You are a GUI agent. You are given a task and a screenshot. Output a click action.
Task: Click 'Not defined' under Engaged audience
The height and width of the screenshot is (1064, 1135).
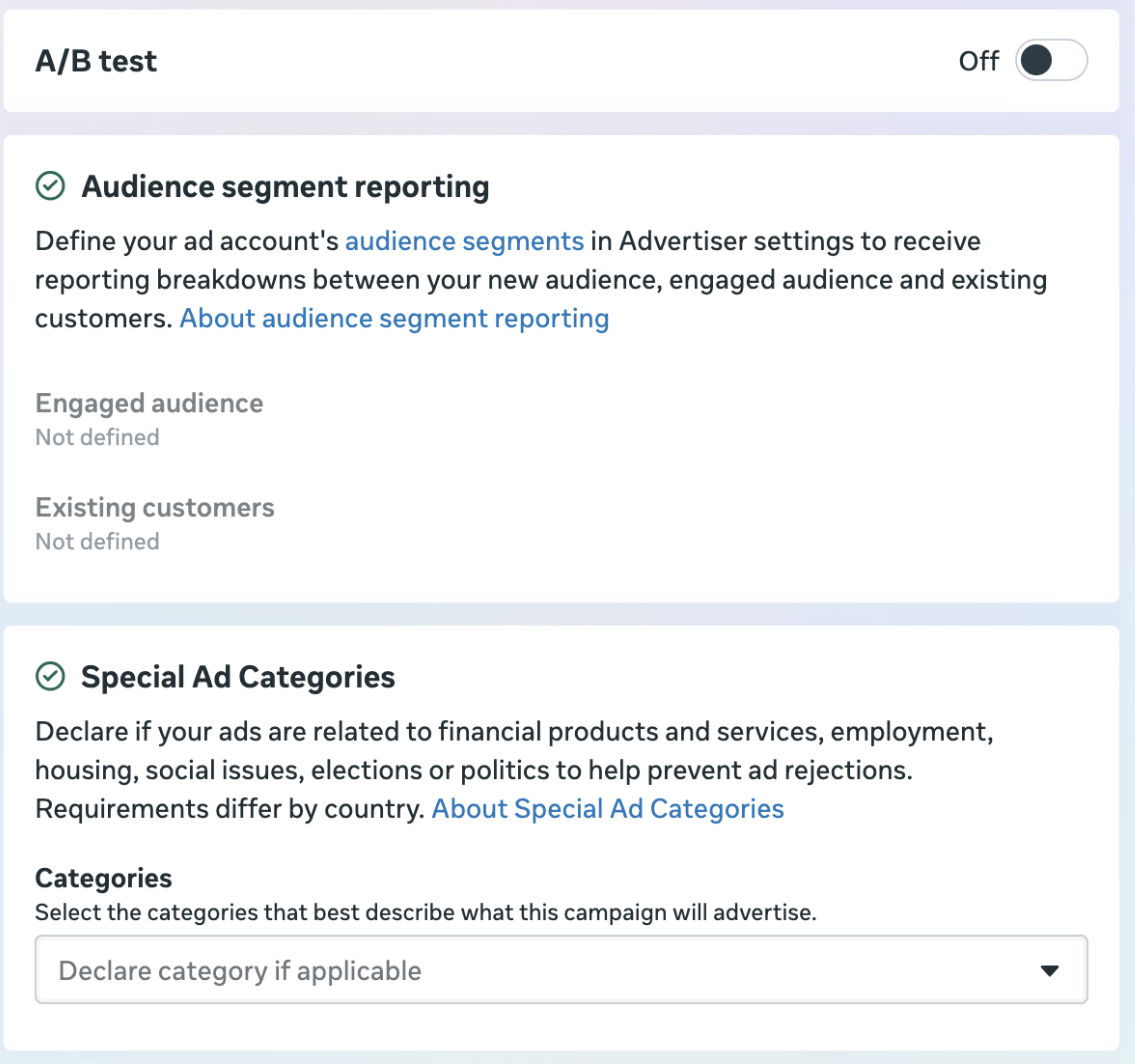point(97,437)
